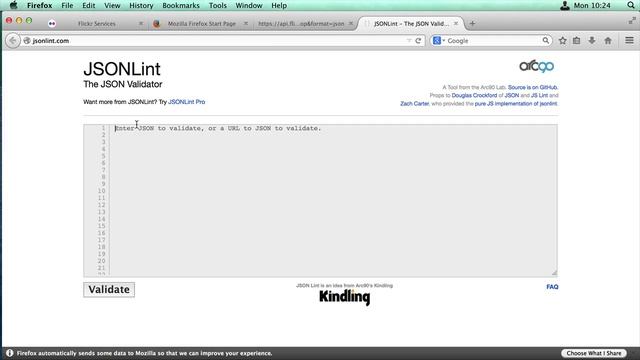Click Choose What I Share button
This screenshot has width=640, height=360.
[594, 353]
